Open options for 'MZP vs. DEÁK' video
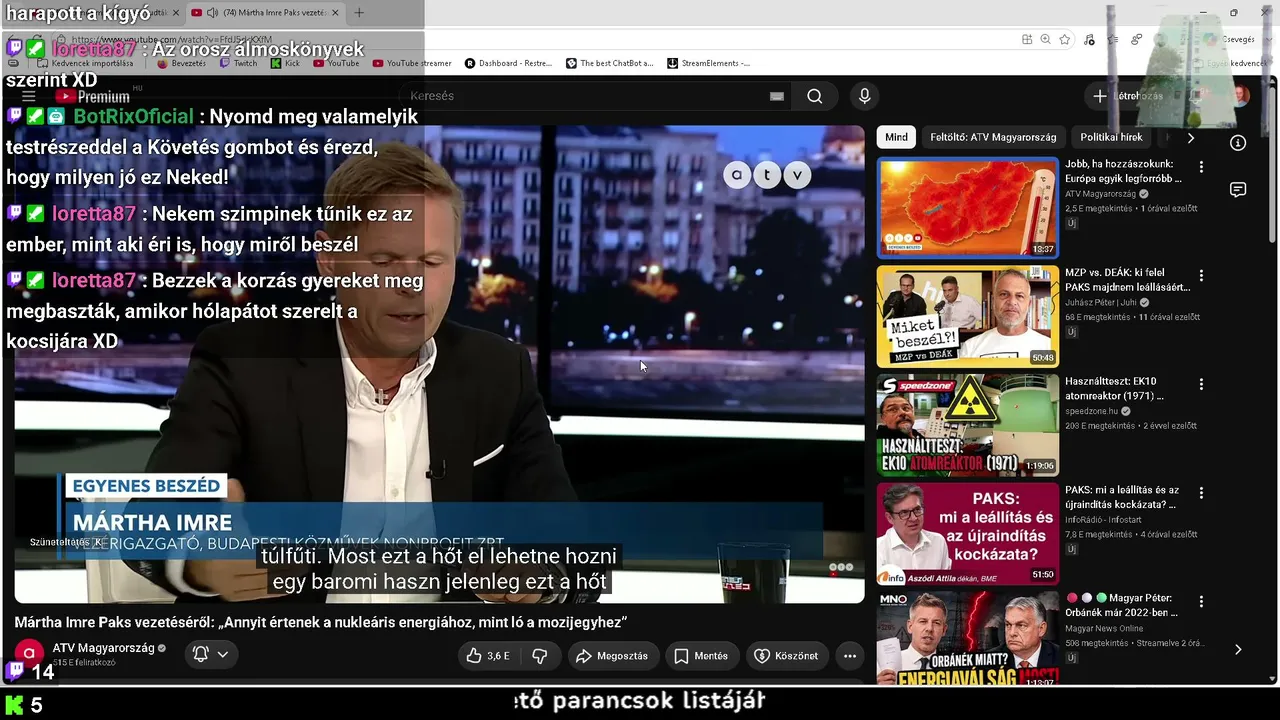This screenshot has height=720, width=1280. pos(1201,275)
